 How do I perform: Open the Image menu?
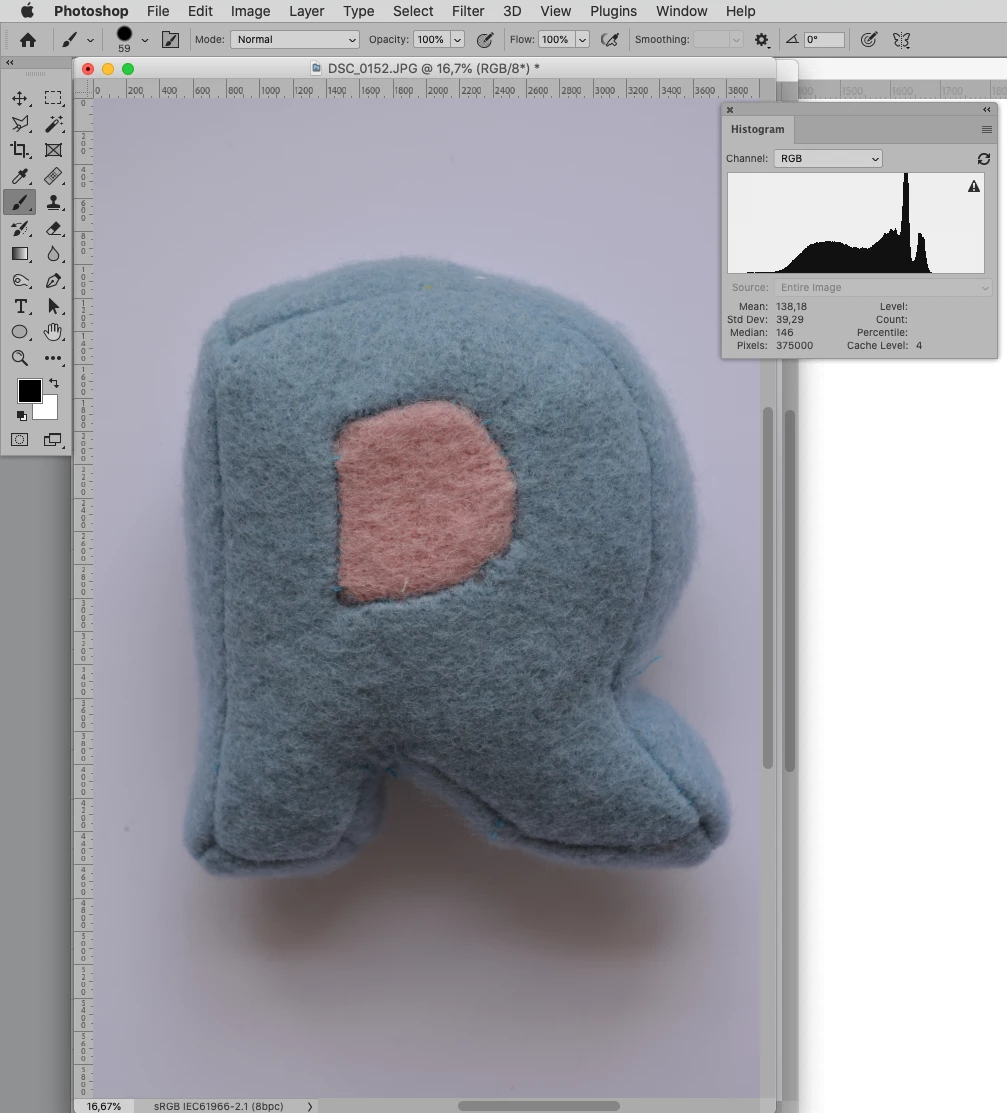click(251, 11)
